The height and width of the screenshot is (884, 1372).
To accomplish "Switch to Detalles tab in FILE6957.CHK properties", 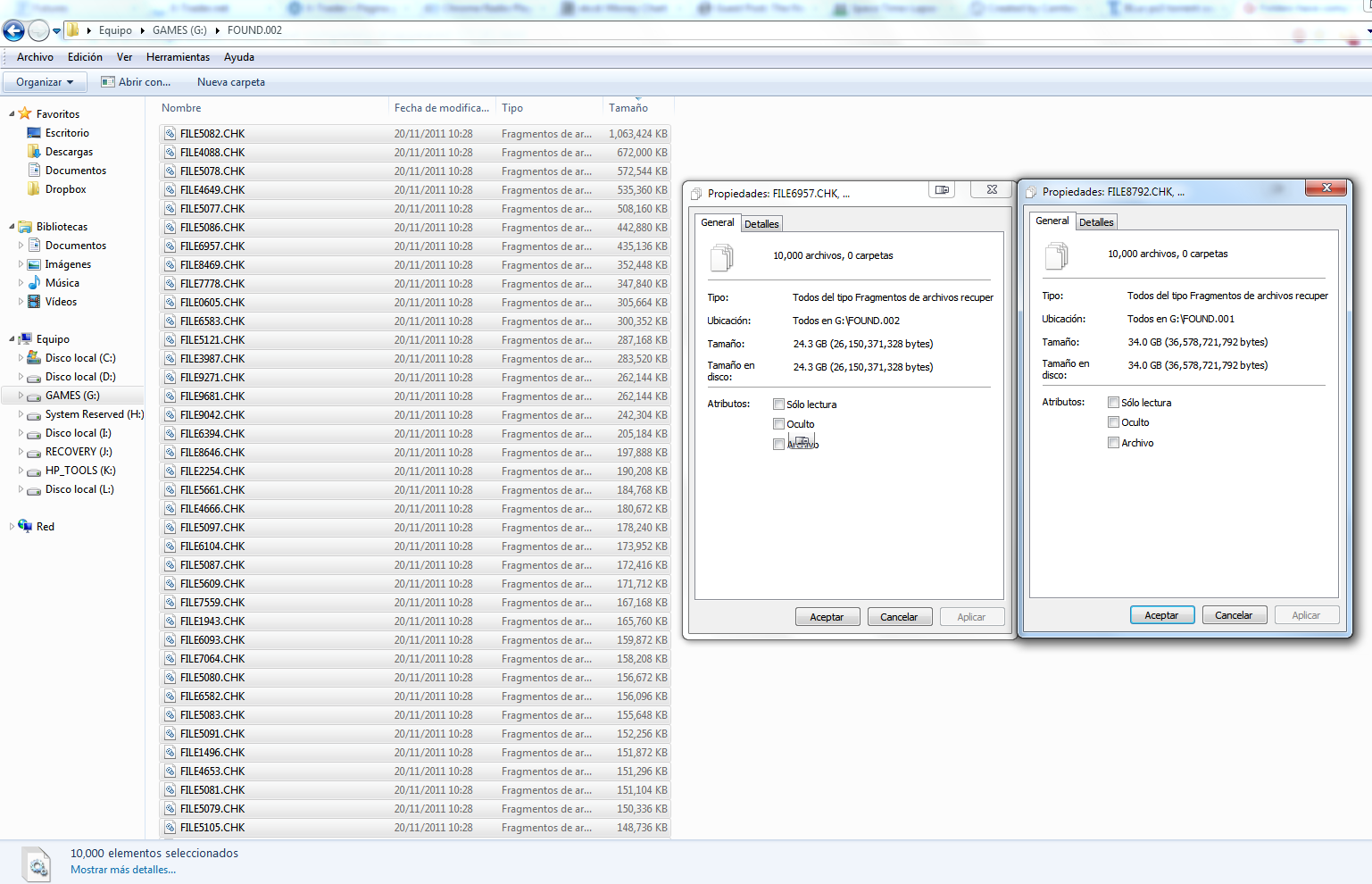I will coord(761,223).
